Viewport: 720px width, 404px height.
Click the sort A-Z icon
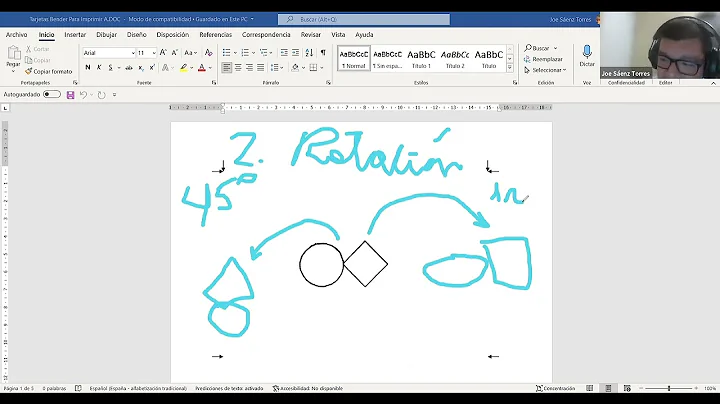pyautogui.click(x=309, y=53)
